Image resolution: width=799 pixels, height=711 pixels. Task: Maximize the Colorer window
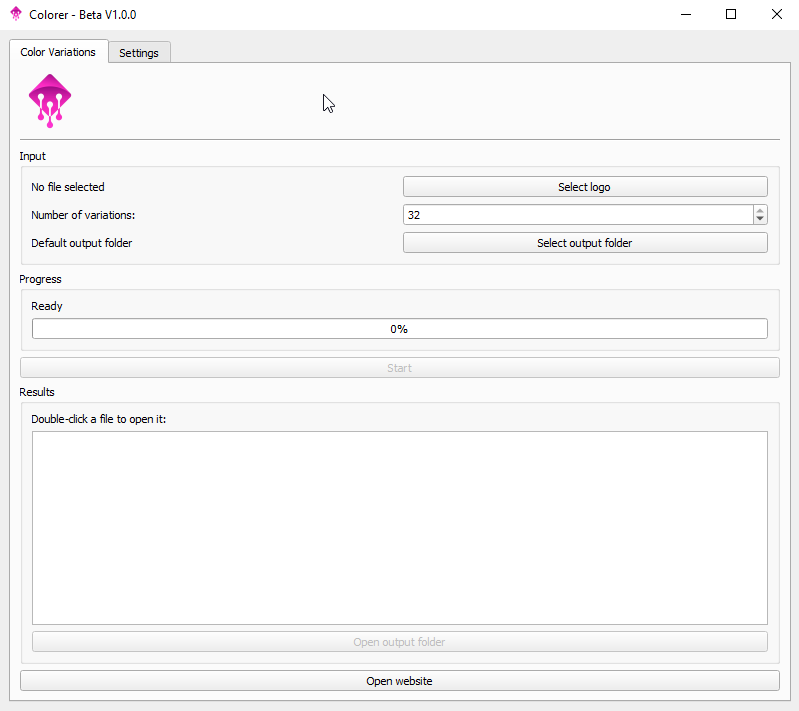[731, 15]
